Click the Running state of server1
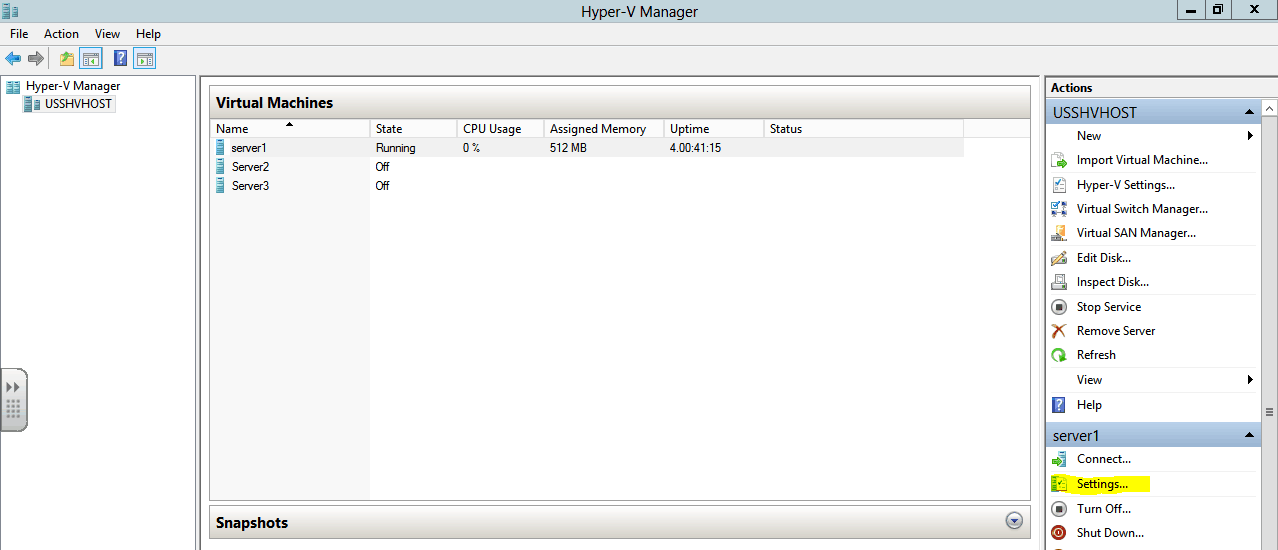Image resolution: width=1278 pixels, height=550 pixels. coord(396,148)
